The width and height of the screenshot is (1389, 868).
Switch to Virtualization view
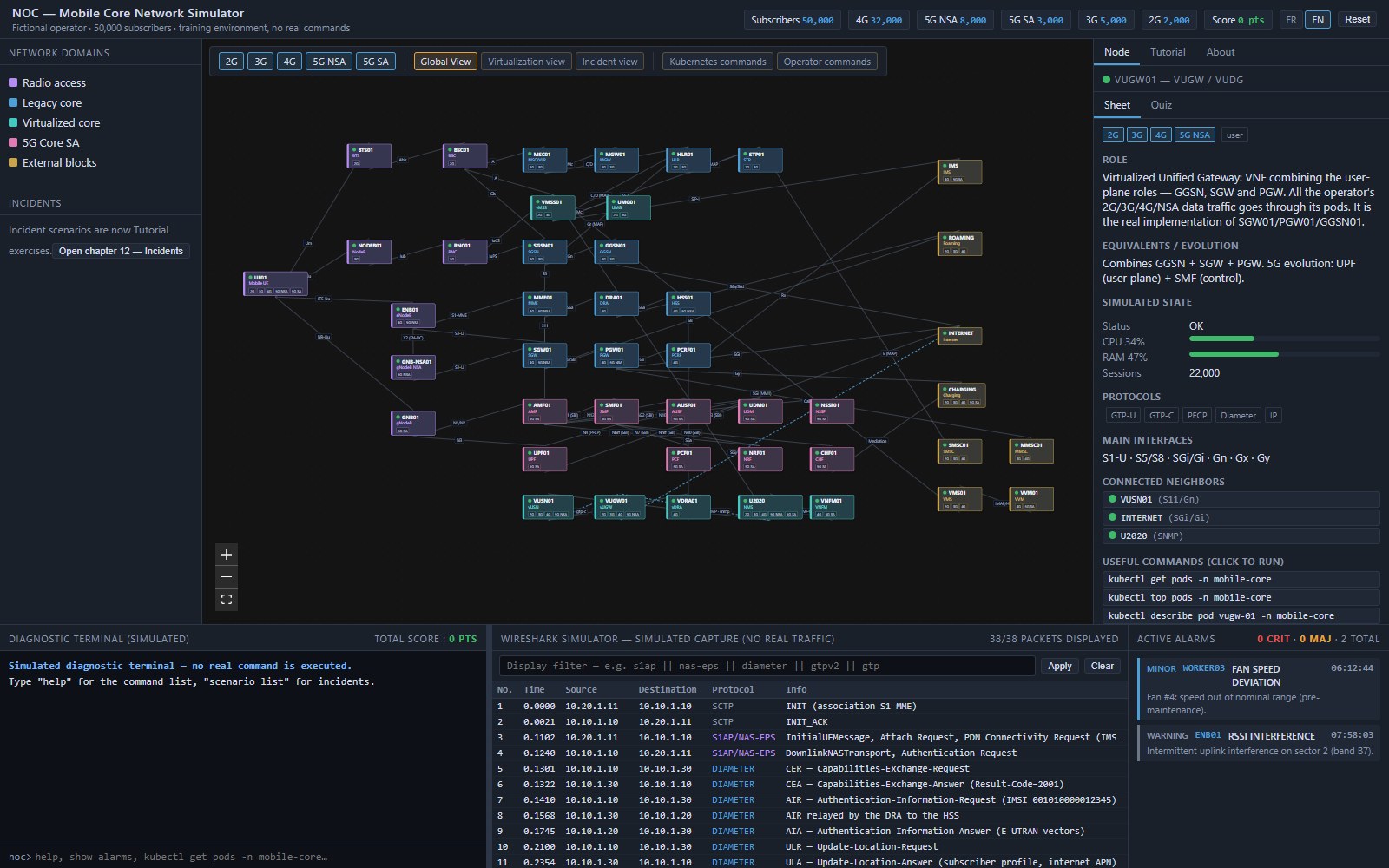526,62
